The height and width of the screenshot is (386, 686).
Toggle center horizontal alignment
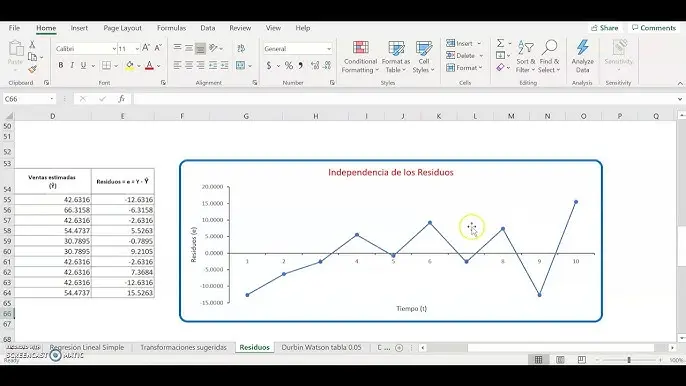click(189, 66)
